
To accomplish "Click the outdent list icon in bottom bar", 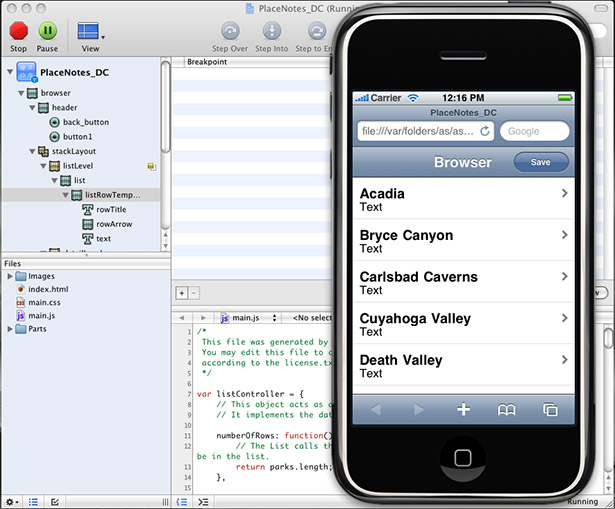I will coord(182,502).
